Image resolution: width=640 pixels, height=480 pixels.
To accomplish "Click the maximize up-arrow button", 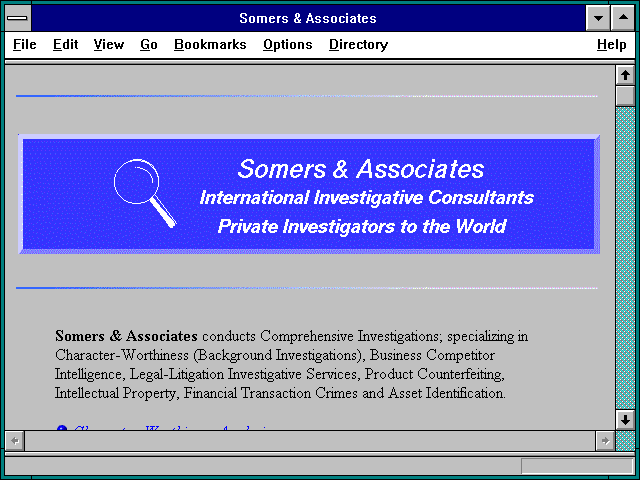I will pyautogui.click(x=623, y=18).
